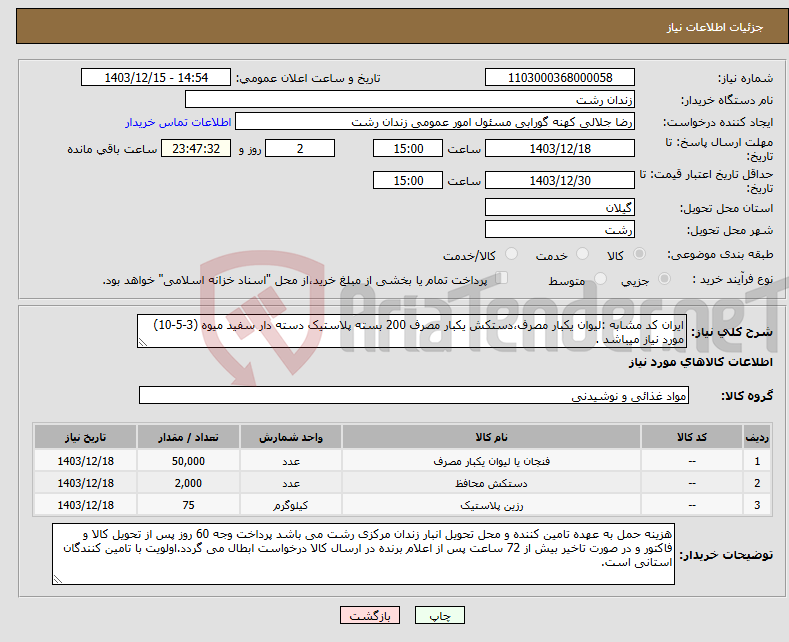Click the price validity date 1403/12/30 field
Image resolution: width=789 pixels, height=642 pixels.
pos(560,180)
